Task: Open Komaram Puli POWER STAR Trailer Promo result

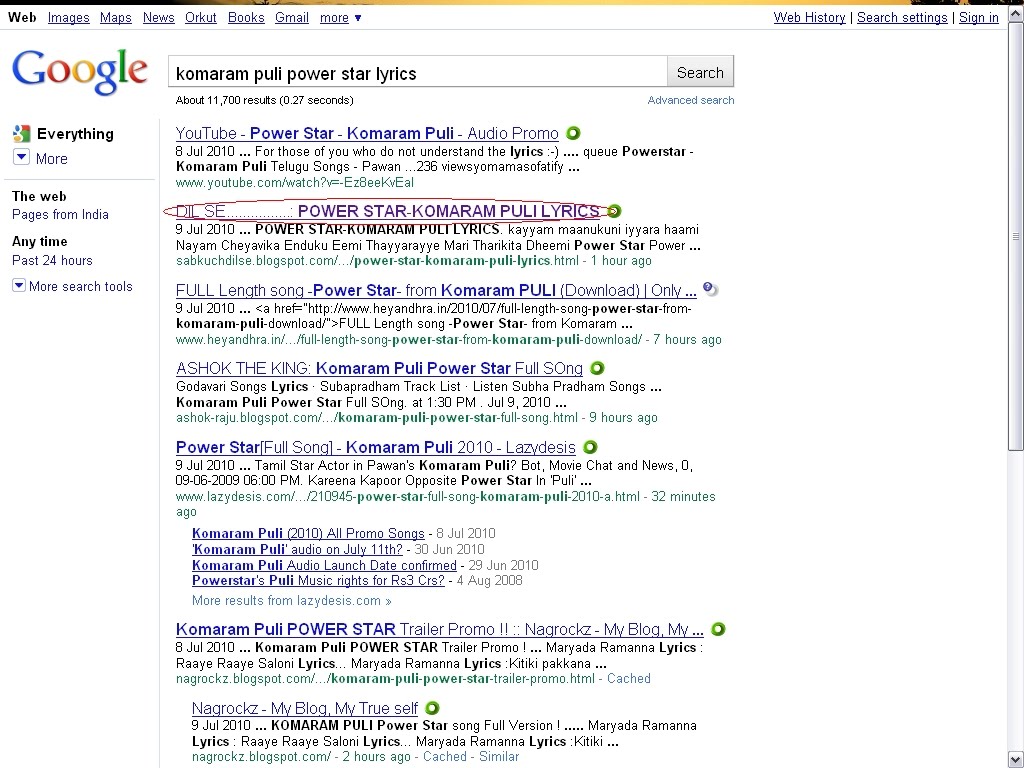Action: coord(440,630)
